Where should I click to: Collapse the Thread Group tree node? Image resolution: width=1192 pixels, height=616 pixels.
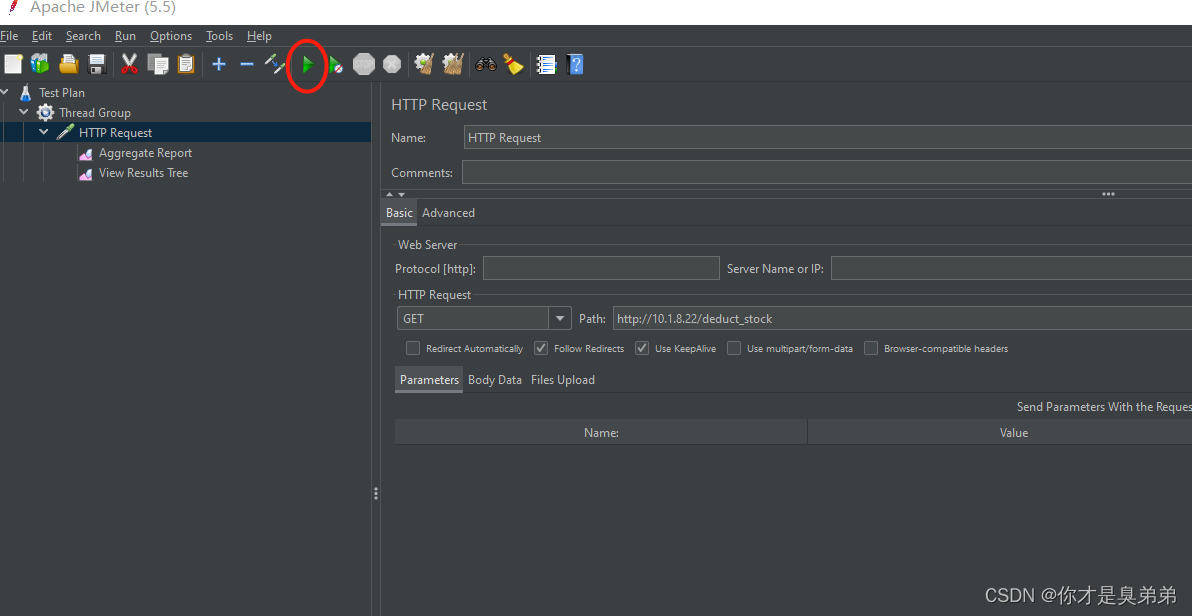point(24,112)
